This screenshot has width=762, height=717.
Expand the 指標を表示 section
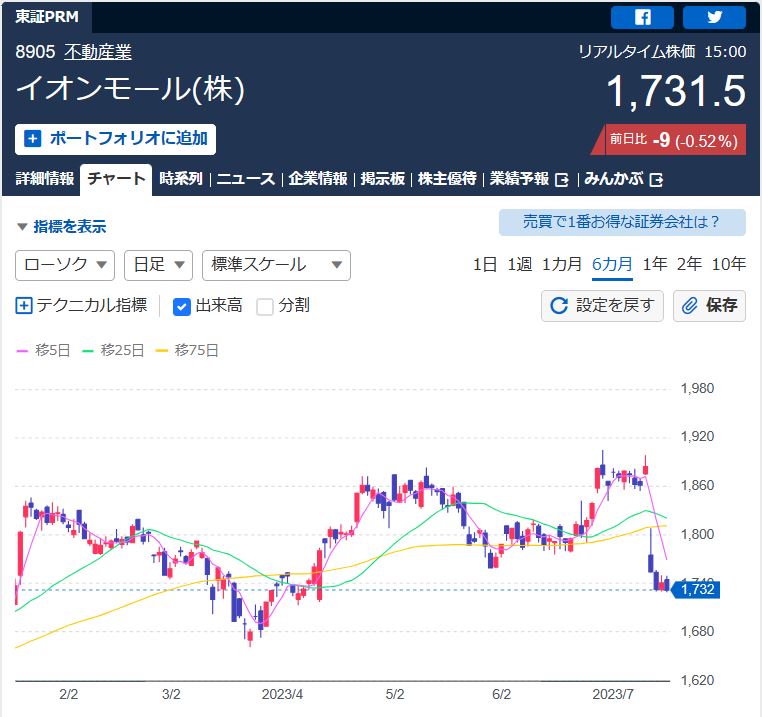click(x=62, y=227)
